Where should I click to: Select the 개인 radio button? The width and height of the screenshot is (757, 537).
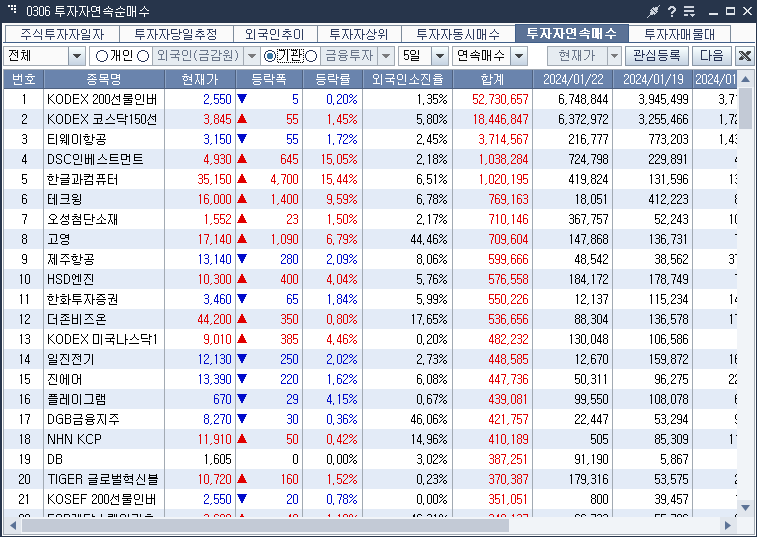pyautogui.click(x=102, y=56)
